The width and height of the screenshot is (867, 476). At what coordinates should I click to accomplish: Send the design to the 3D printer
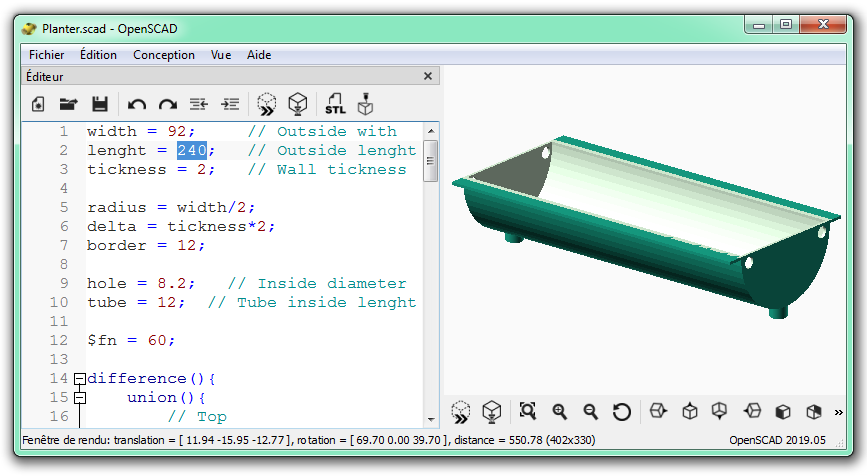tap(365, 104)
